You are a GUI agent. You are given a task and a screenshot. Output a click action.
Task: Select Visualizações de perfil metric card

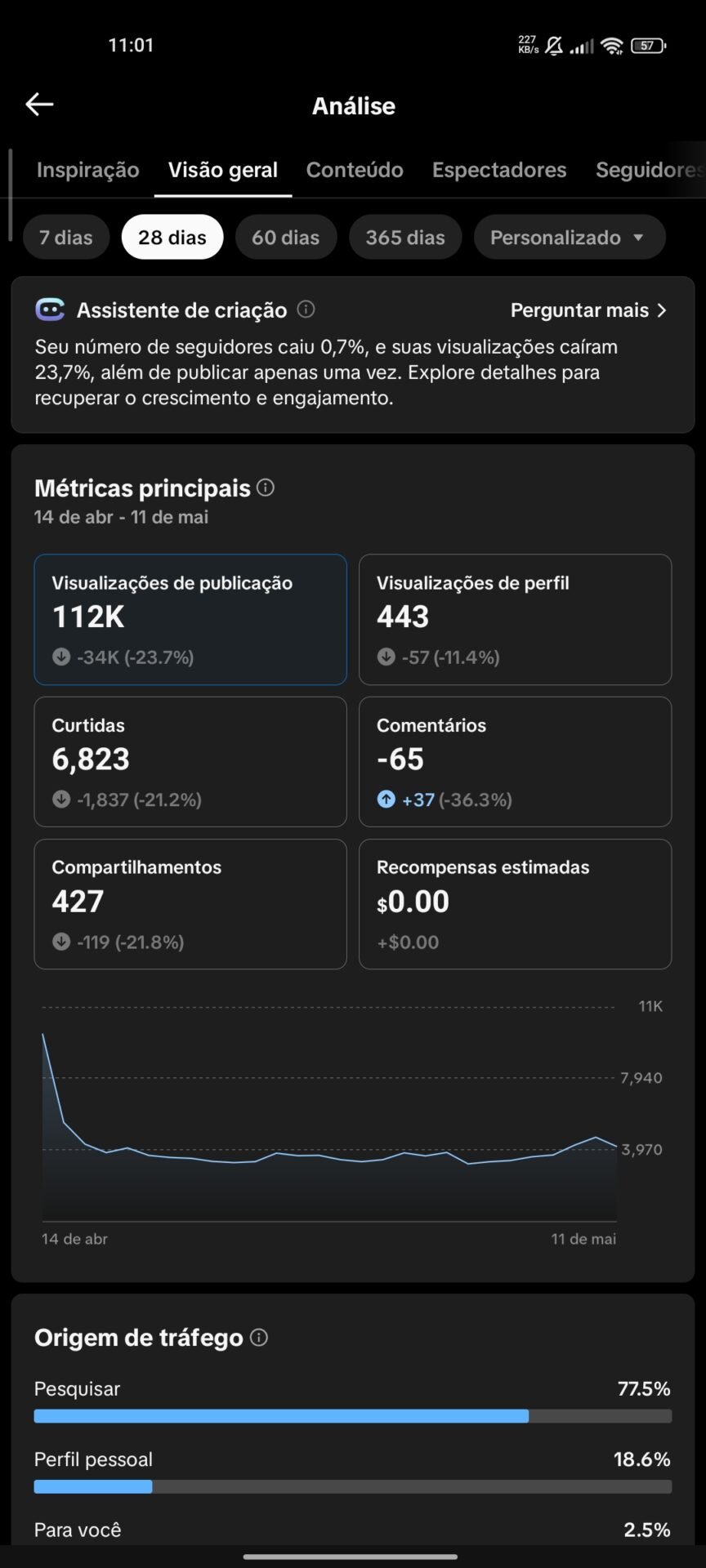[515, 620]
